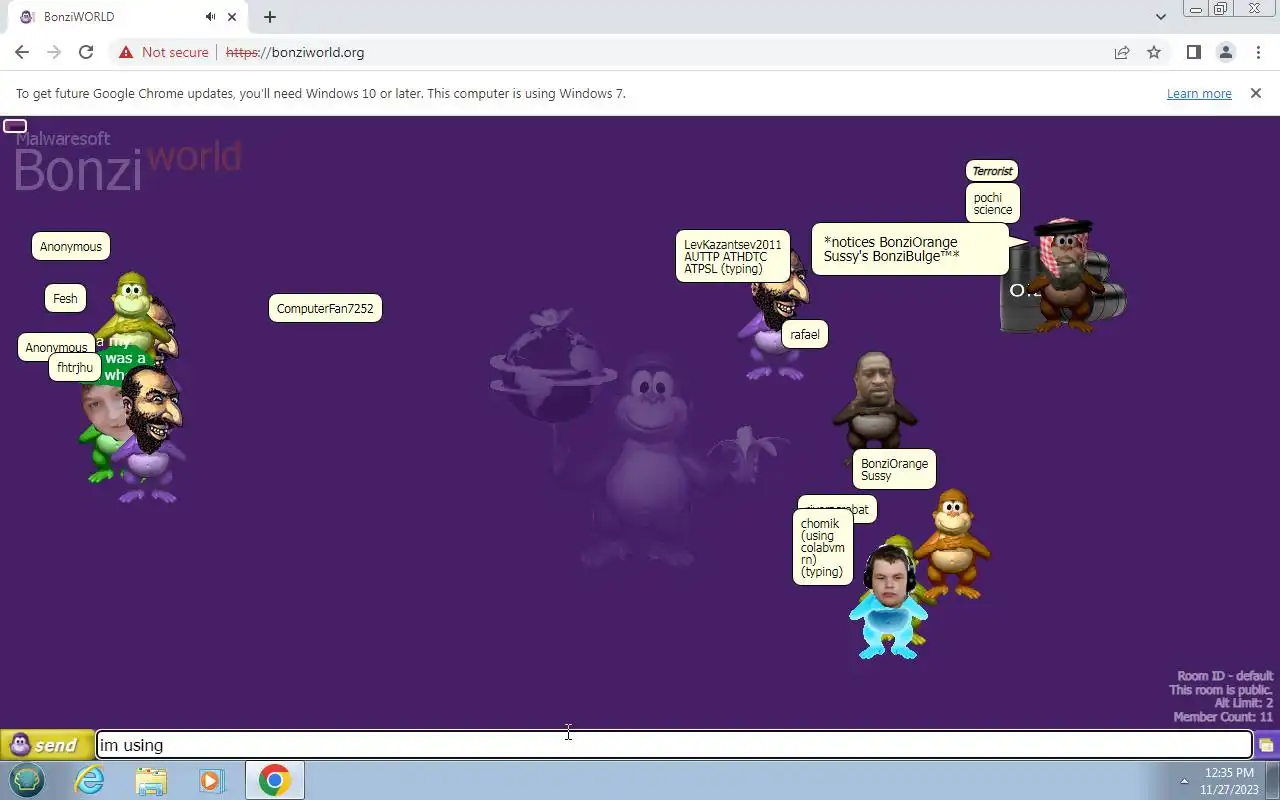
Task: Reload the bonziworld.org page
Action: [86, 52]
